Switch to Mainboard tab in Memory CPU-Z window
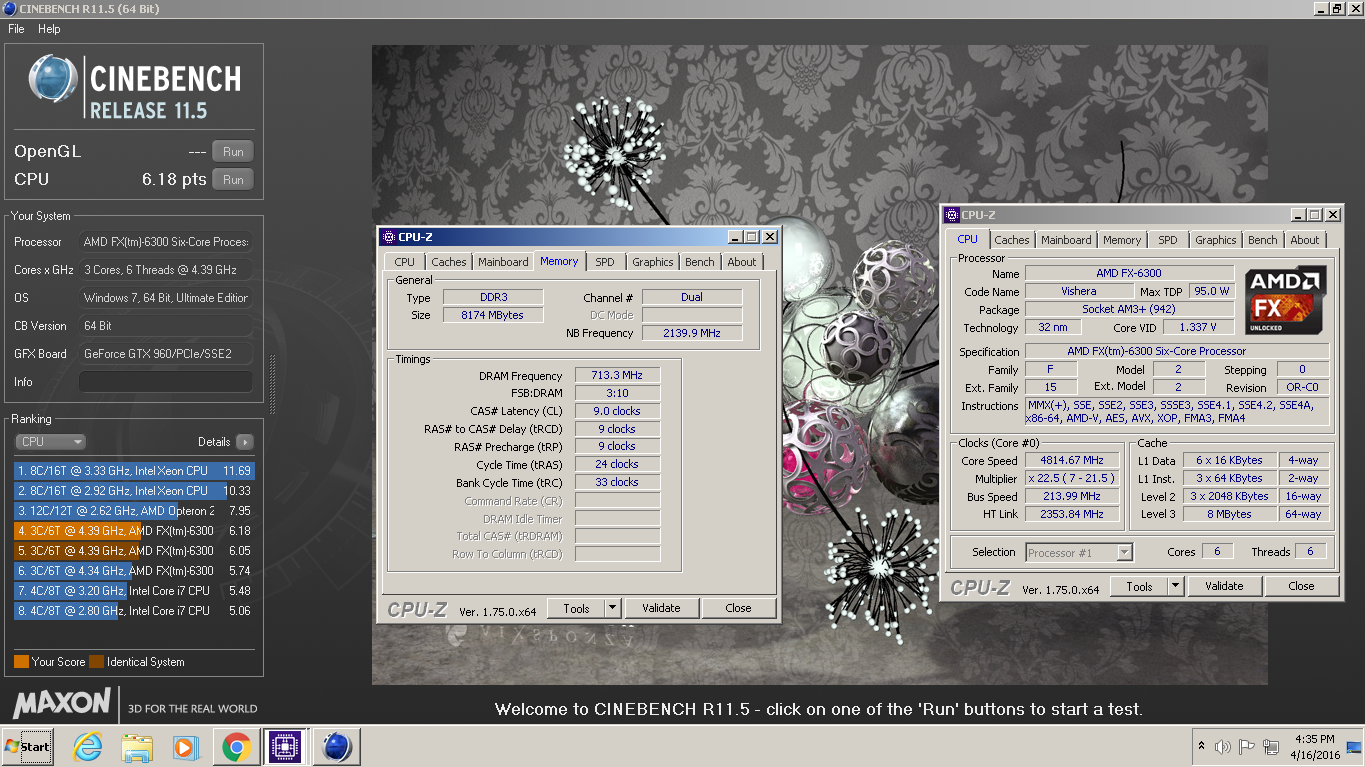The height and width of the screenshot is (767, 1365). pyautogui.click(x=503, y=262)
